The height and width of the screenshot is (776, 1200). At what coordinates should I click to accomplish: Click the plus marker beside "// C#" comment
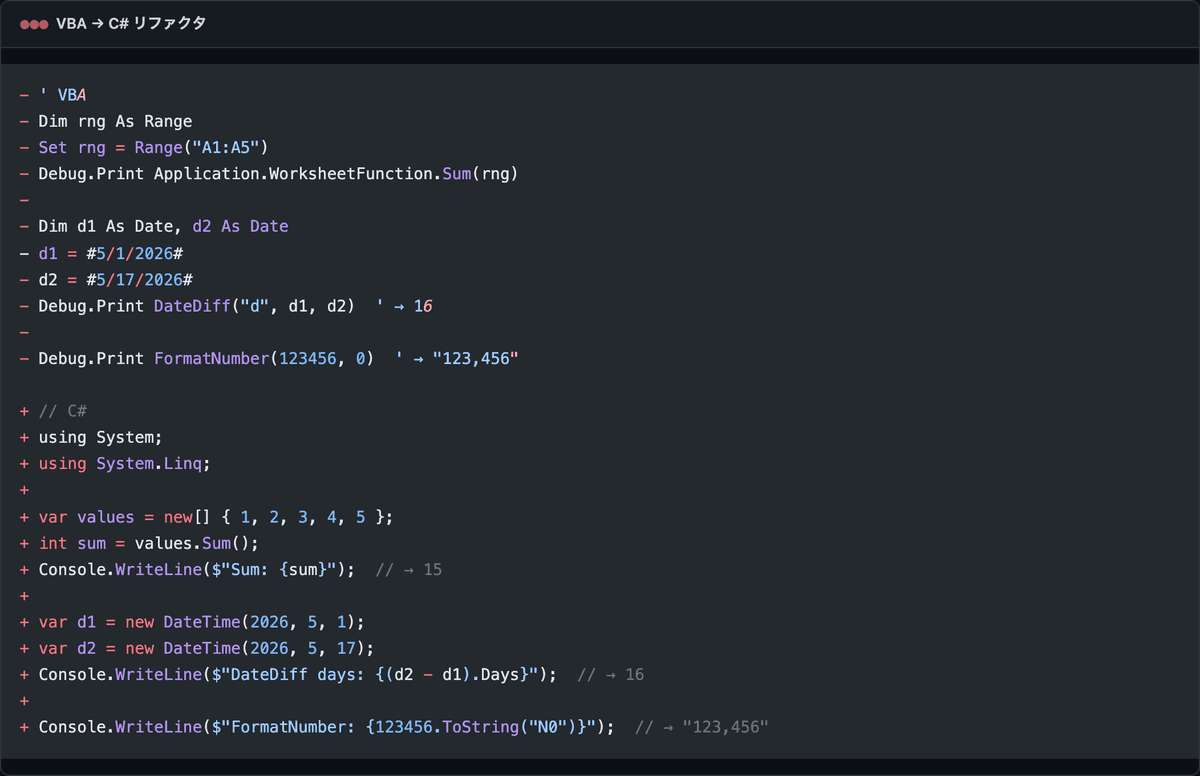point(24,411)
